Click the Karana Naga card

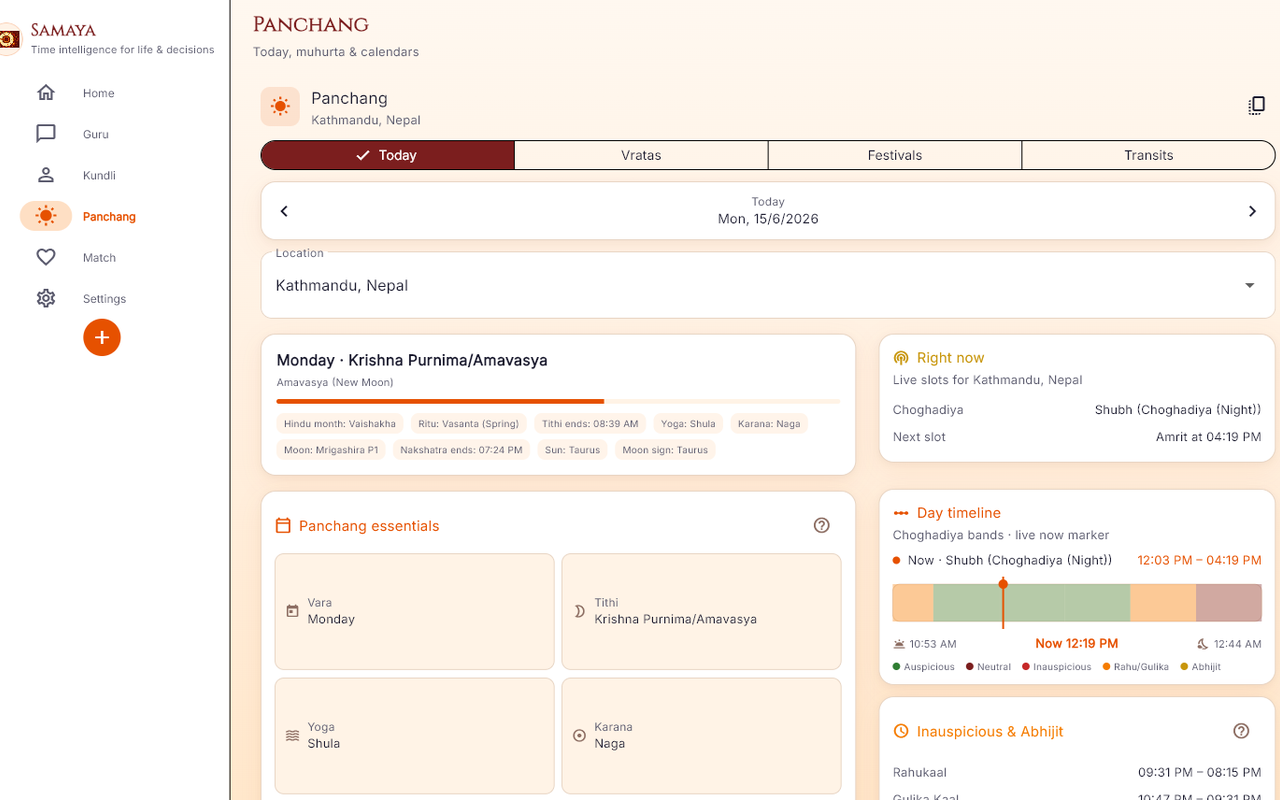click(701, 735)
